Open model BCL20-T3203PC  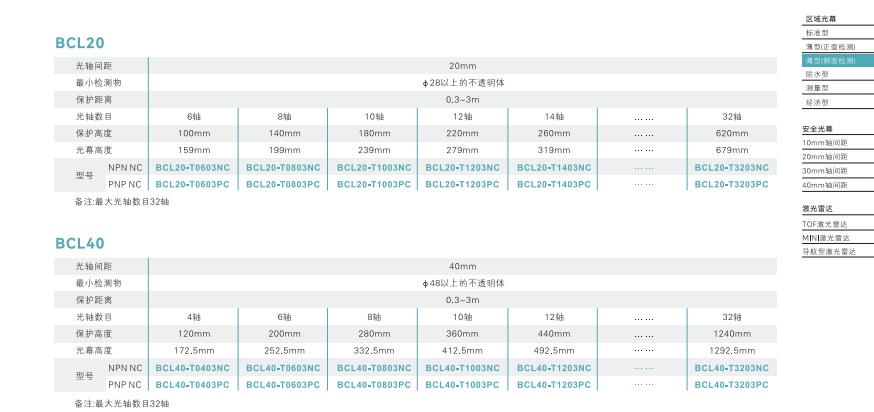732,185
